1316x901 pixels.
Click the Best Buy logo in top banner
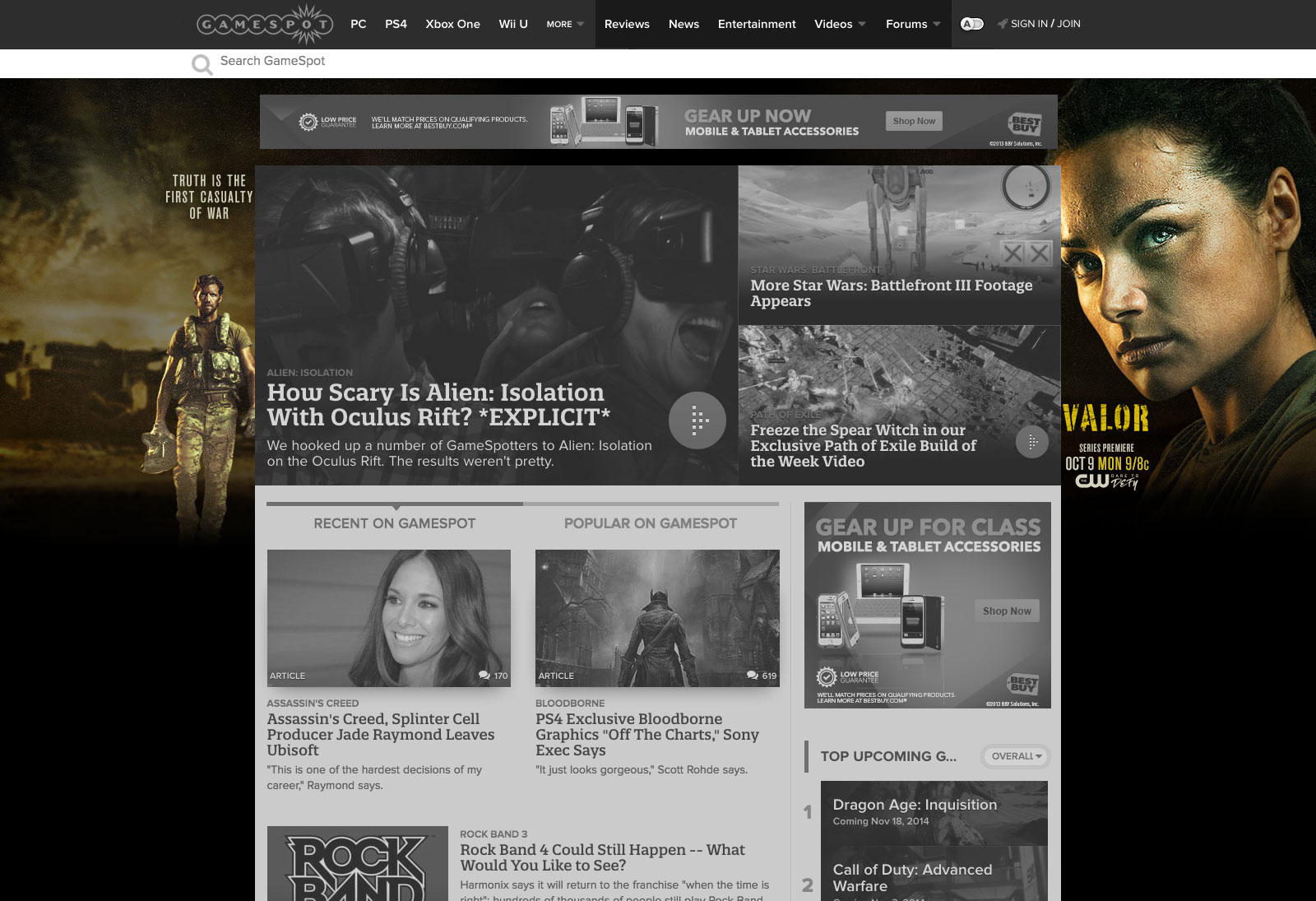pyautogui.click(x=1025, y=123)
